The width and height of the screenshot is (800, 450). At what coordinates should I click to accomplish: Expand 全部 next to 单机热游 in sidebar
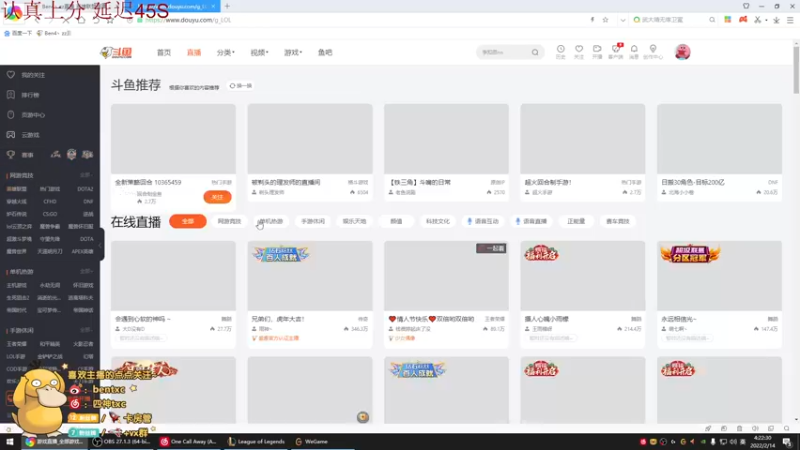[86, 271]
